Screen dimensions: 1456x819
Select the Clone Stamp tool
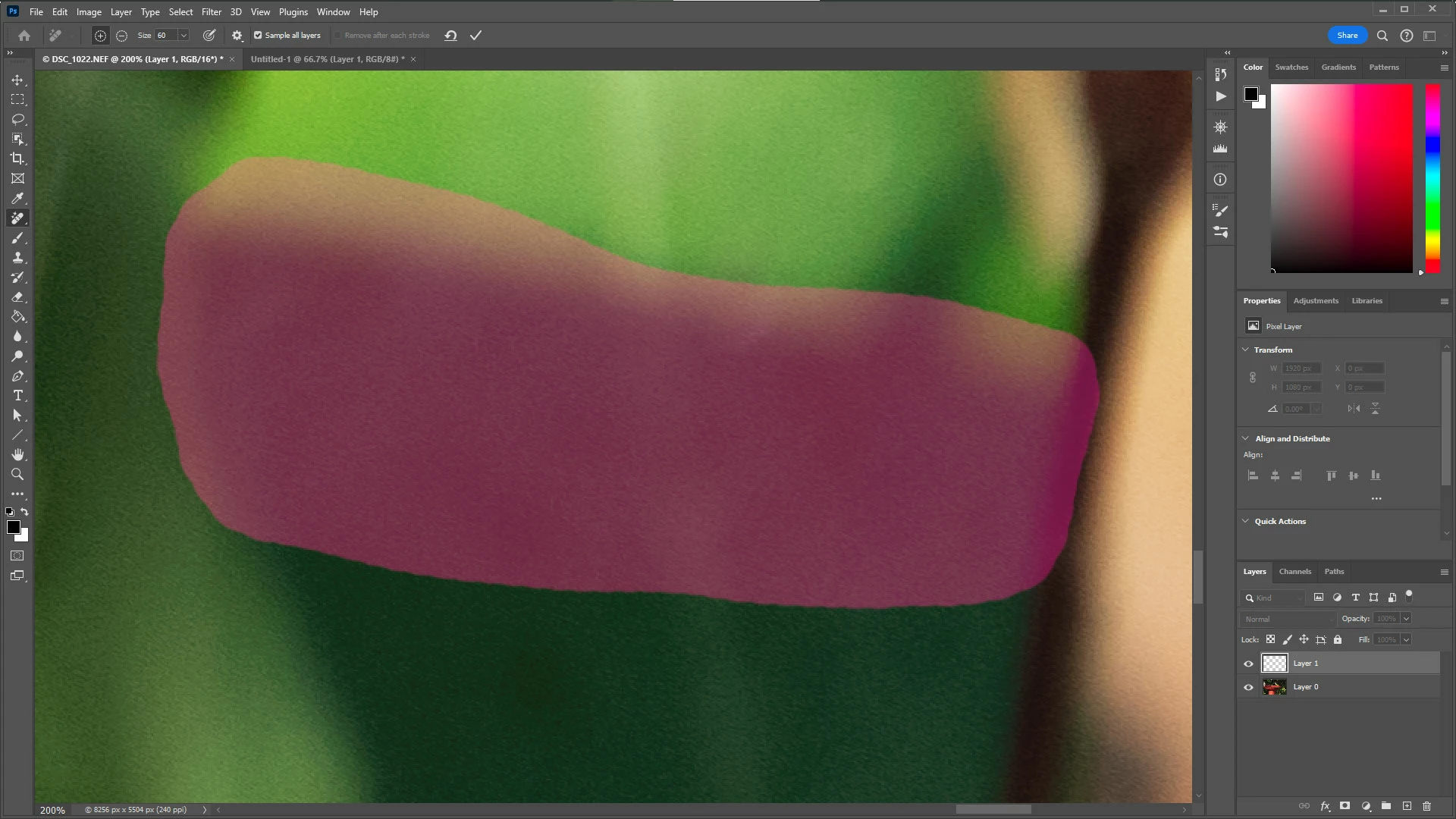tap(17, 258)
